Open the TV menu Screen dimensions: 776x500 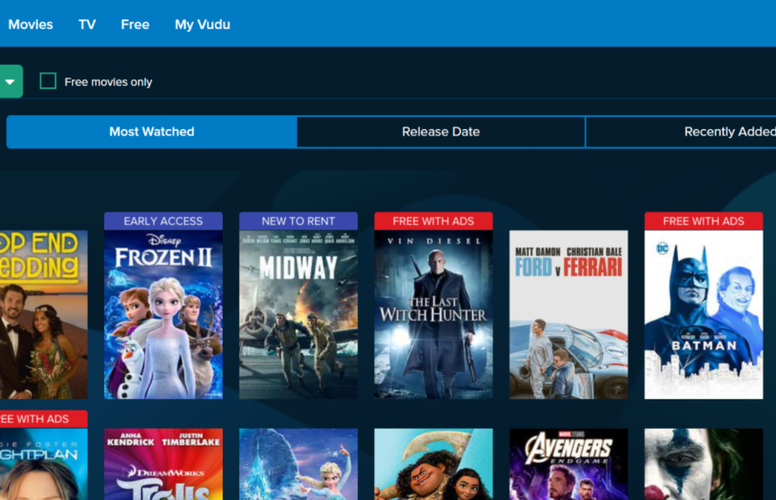[x=87, y=24]
